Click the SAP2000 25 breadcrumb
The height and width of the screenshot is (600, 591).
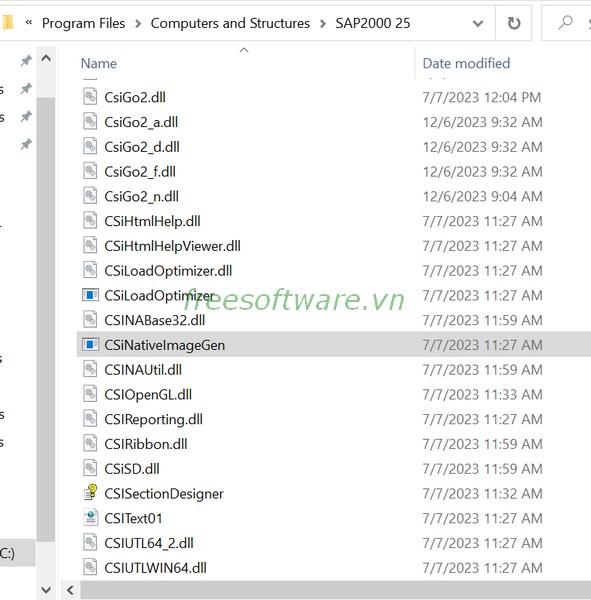click(x=373, y=23)
